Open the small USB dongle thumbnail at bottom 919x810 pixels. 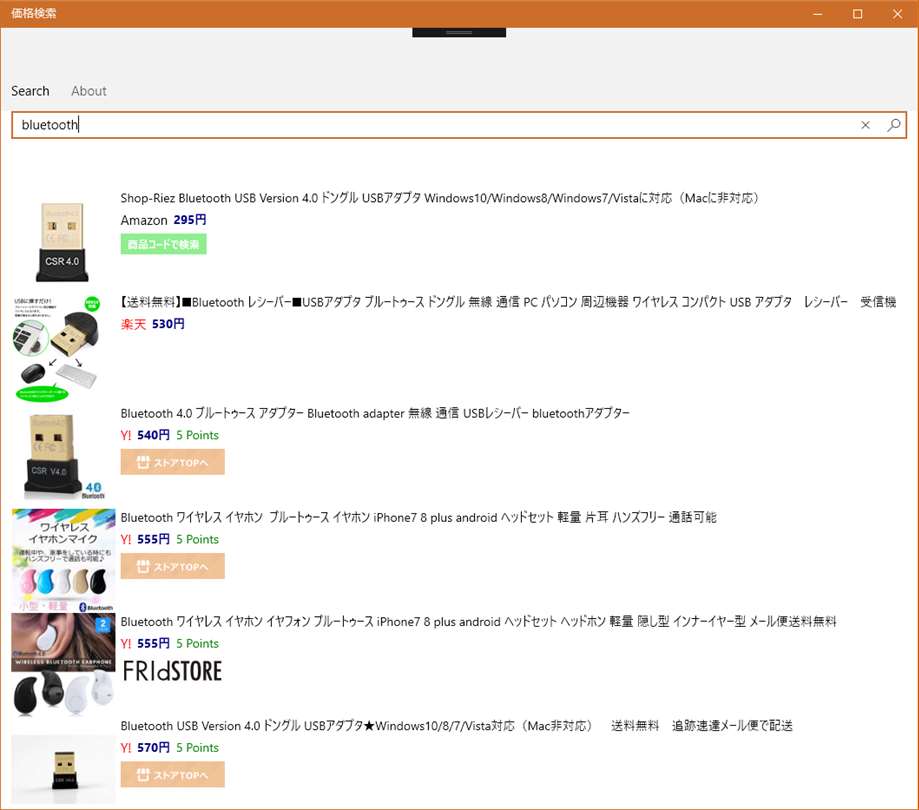pyautogui.click(x=63, y=769)
